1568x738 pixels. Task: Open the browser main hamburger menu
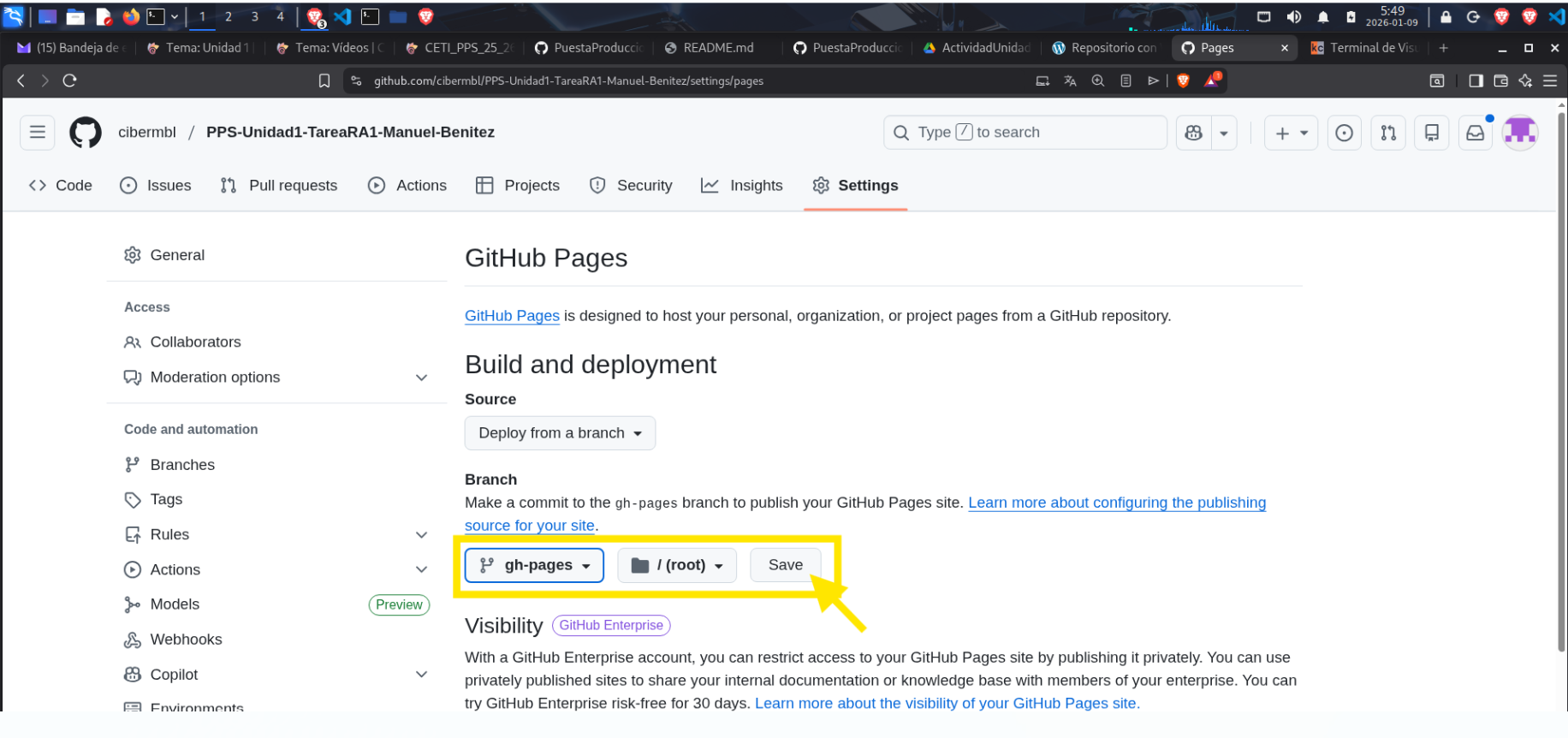(x=1550, y=80)
